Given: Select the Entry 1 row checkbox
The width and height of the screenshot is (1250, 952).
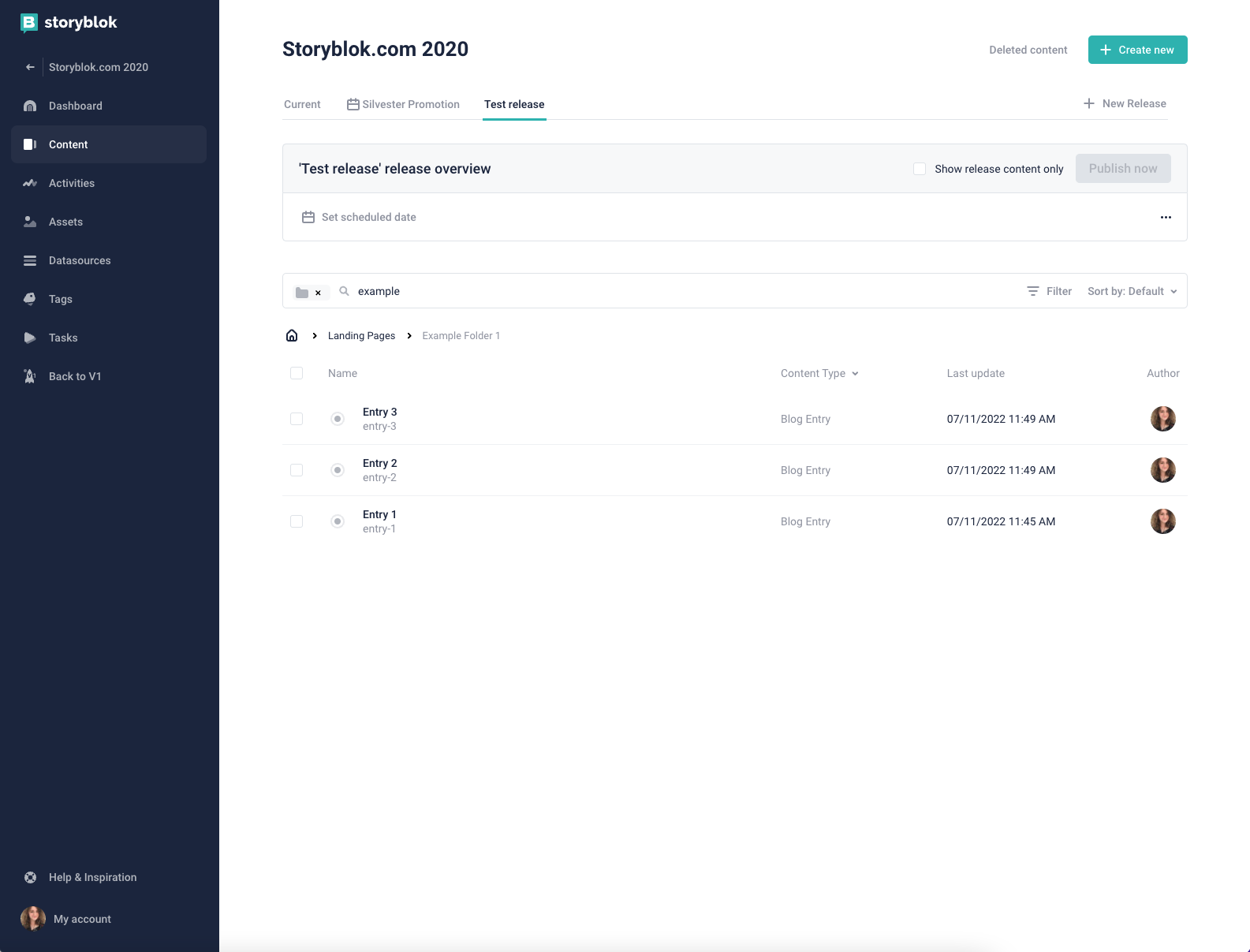Looking at the screenshot, I should (x=297, y=521).
